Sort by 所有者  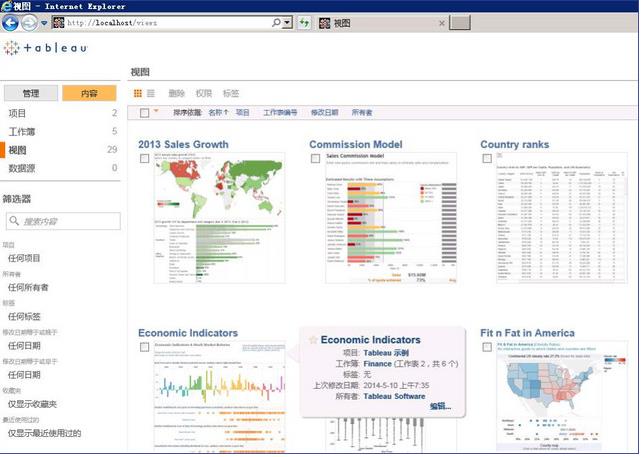(x=362, y=112)
